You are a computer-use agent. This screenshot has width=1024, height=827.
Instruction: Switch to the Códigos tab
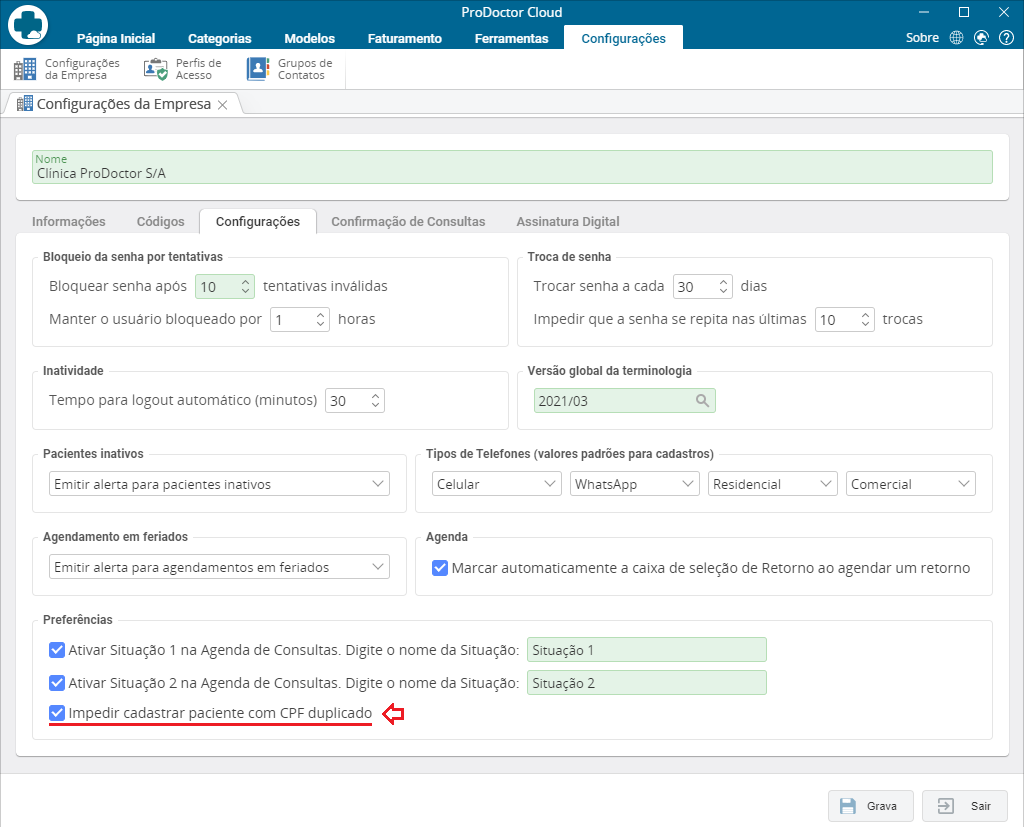(x=161, y=221)
